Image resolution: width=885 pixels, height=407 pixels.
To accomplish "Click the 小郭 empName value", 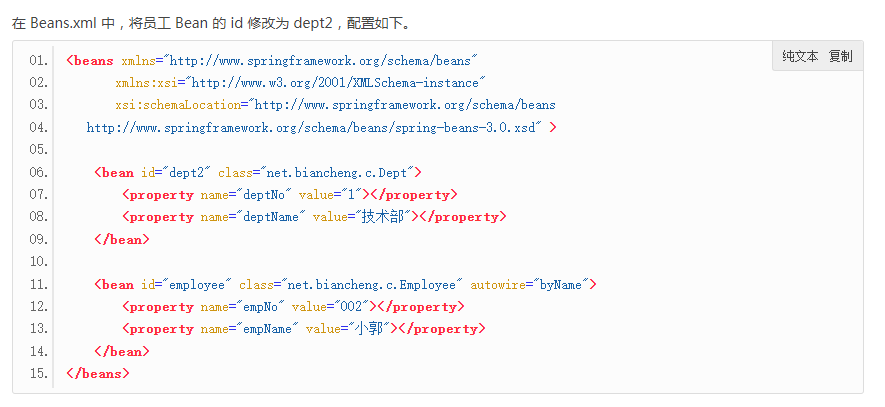I will (x=368, y=329).
